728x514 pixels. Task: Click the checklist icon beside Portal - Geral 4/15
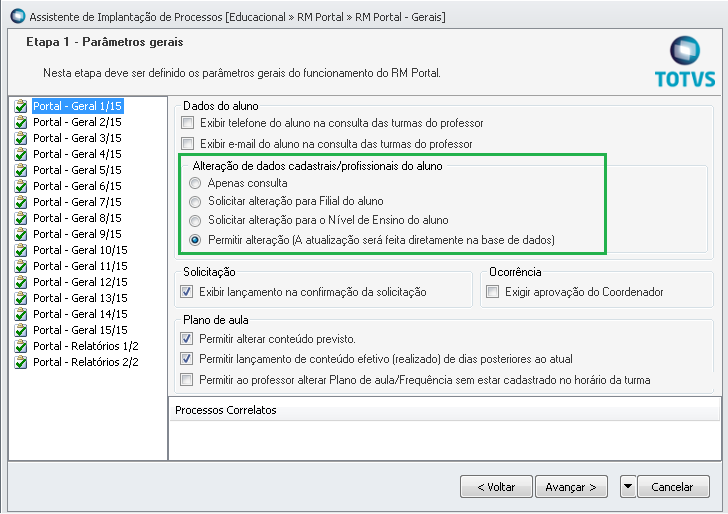click(x=21, y=154)
